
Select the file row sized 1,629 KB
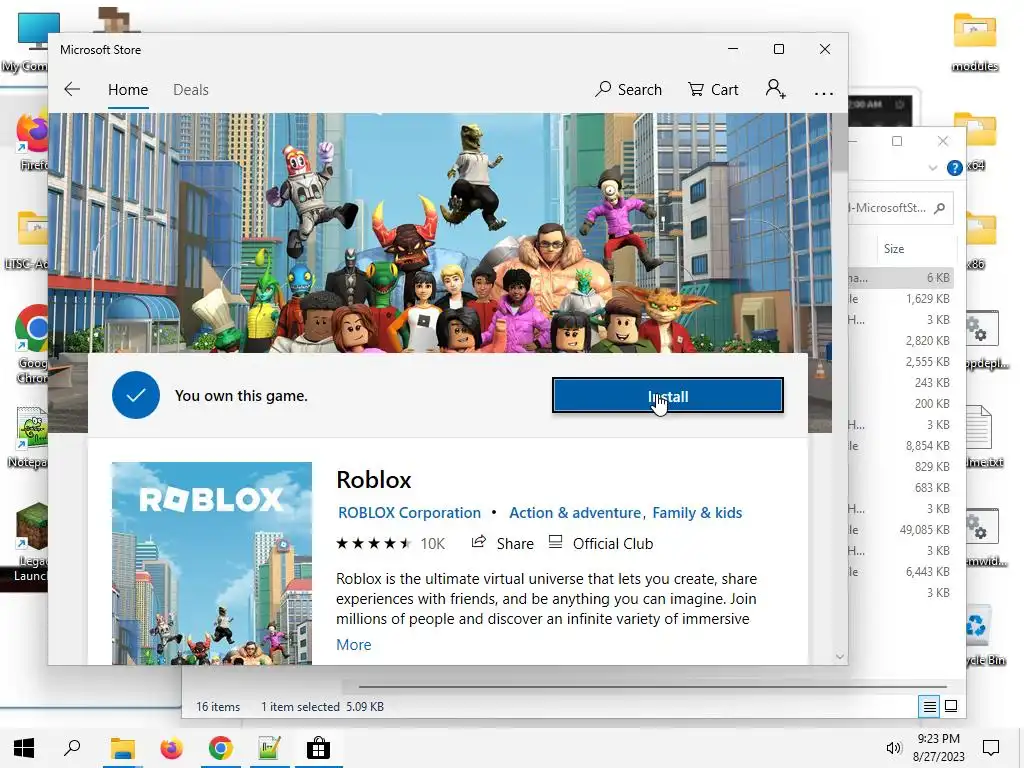click(900, 298)
